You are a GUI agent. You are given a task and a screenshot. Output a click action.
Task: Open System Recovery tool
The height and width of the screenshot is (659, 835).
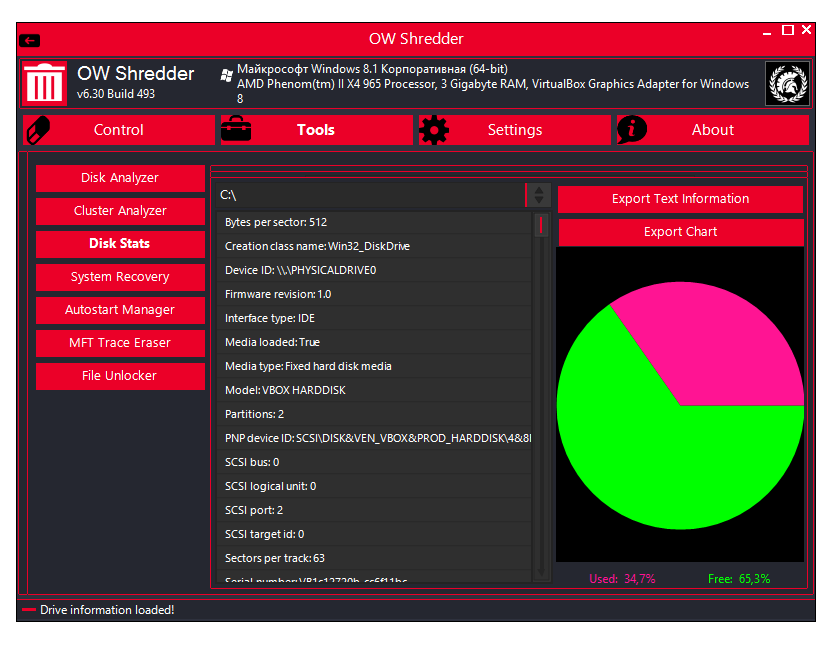pos(120,277)
